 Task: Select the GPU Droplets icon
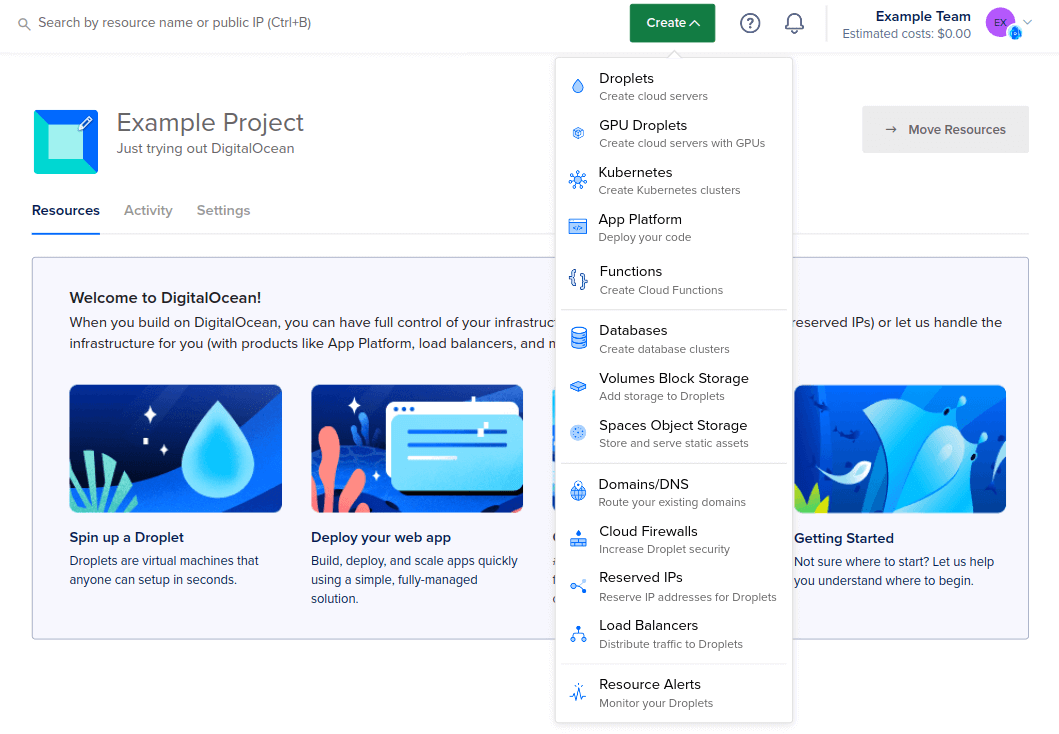click(x=578, y=132)
